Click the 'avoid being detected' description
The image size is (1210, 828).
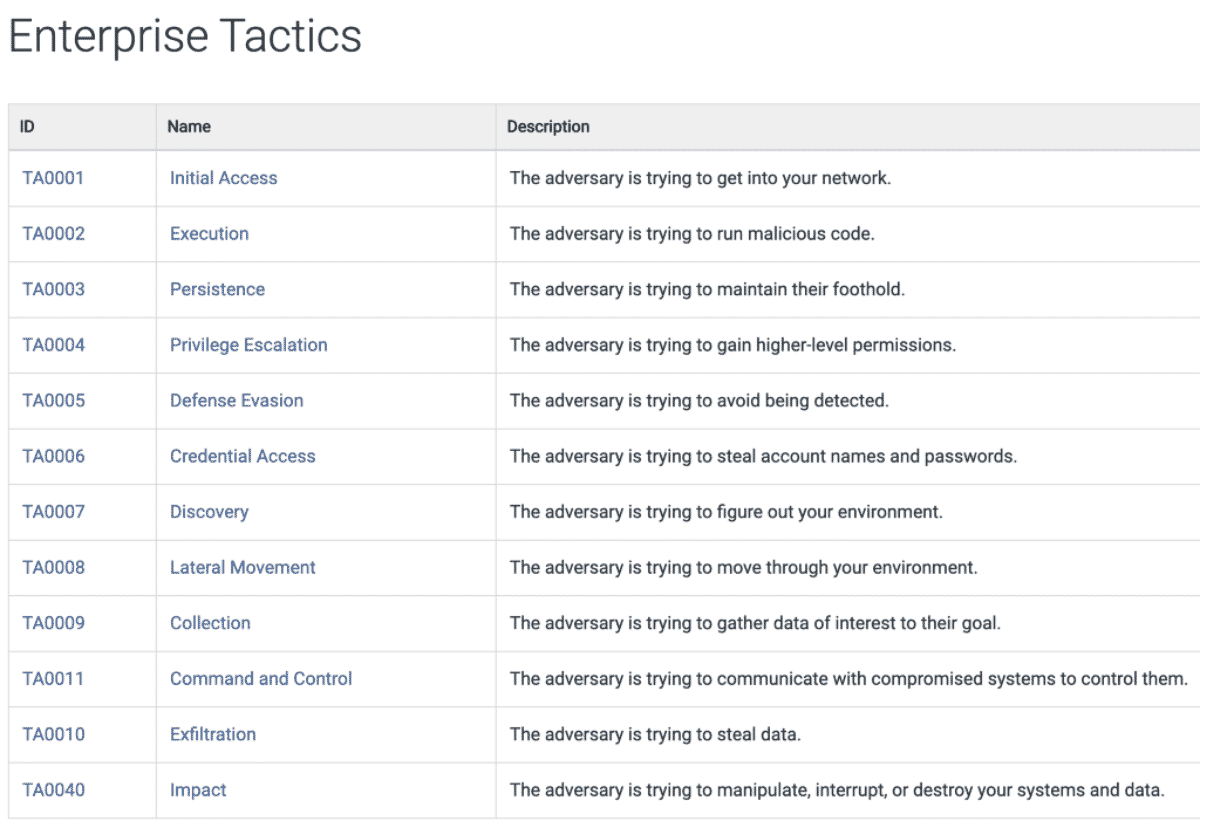[x=699, y=400]
